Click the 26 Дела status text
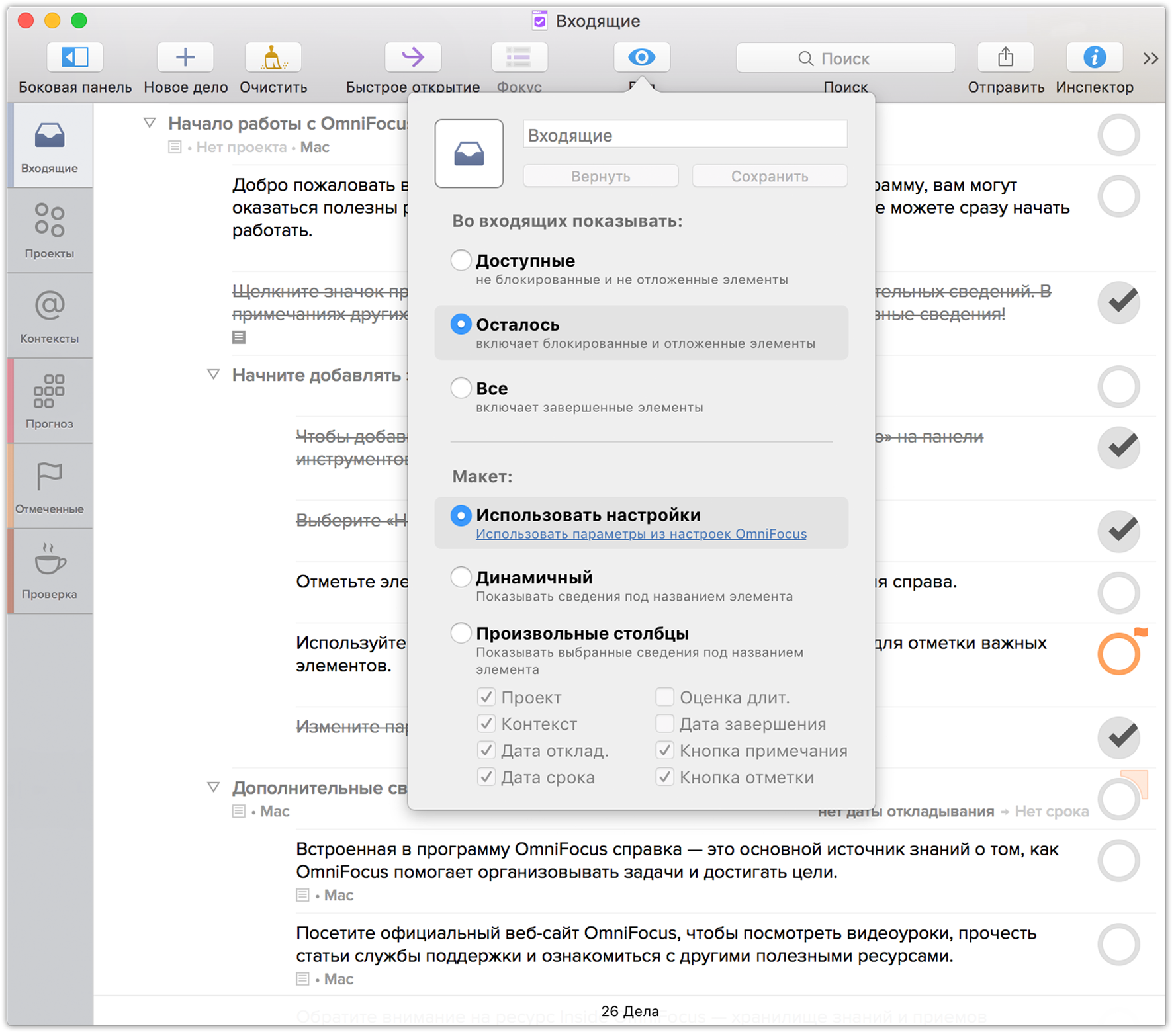 pos(630,1011)
